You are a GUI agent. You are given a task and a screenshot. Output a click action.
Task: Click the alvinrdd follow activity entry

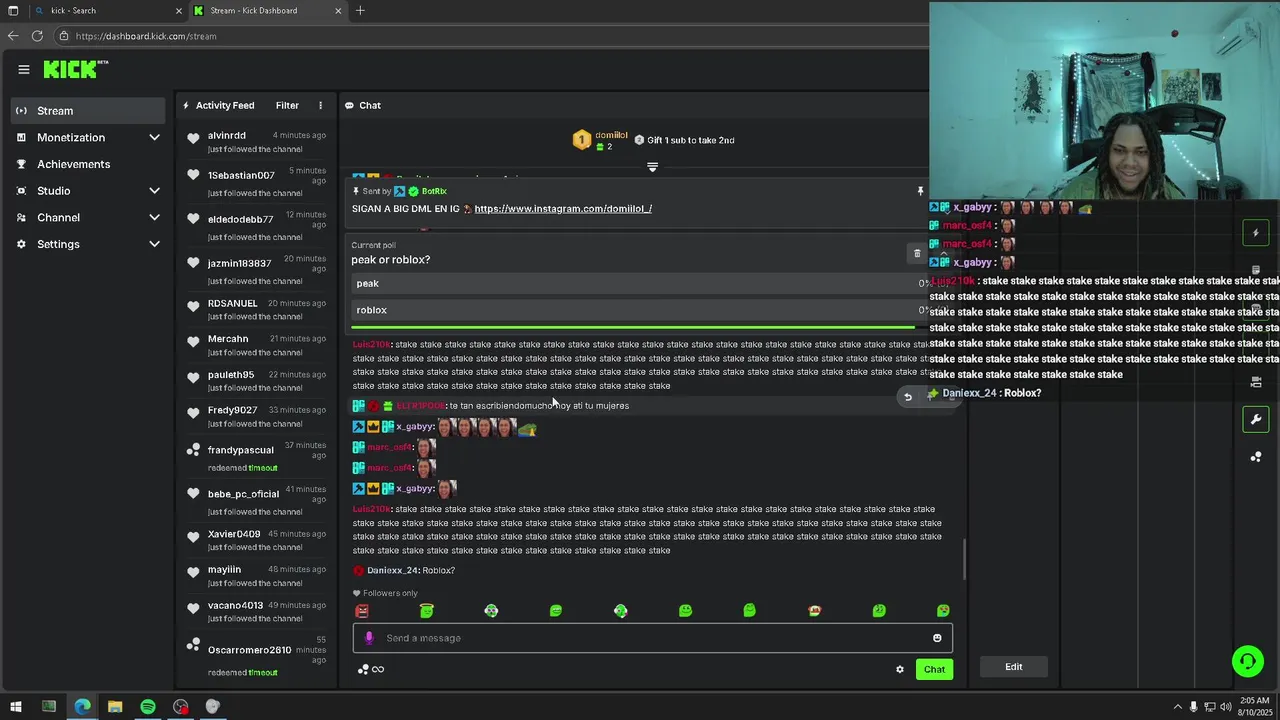click(x=256, y=141)
